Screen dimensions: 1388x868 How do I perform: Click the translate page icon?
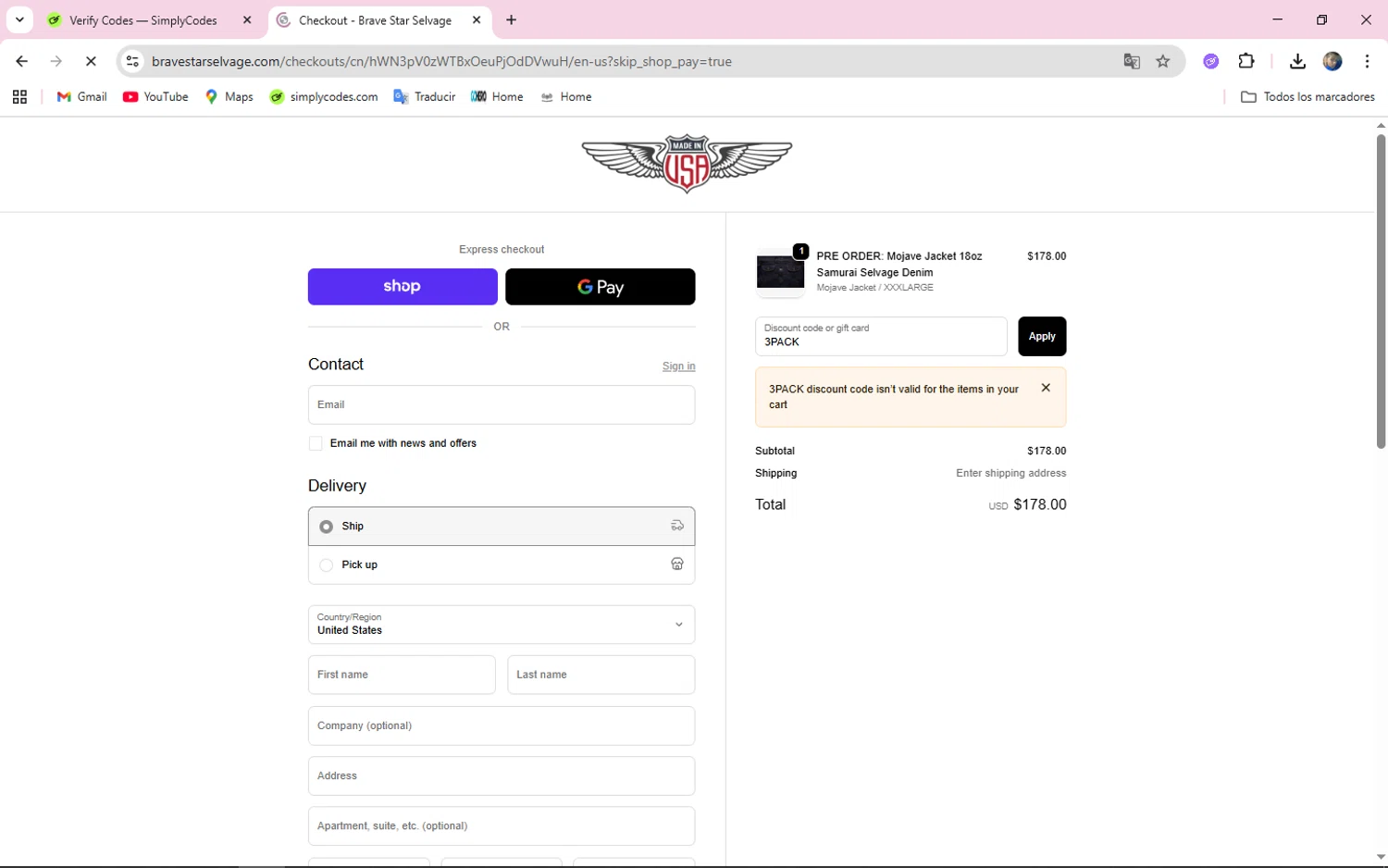(1132, 61)
